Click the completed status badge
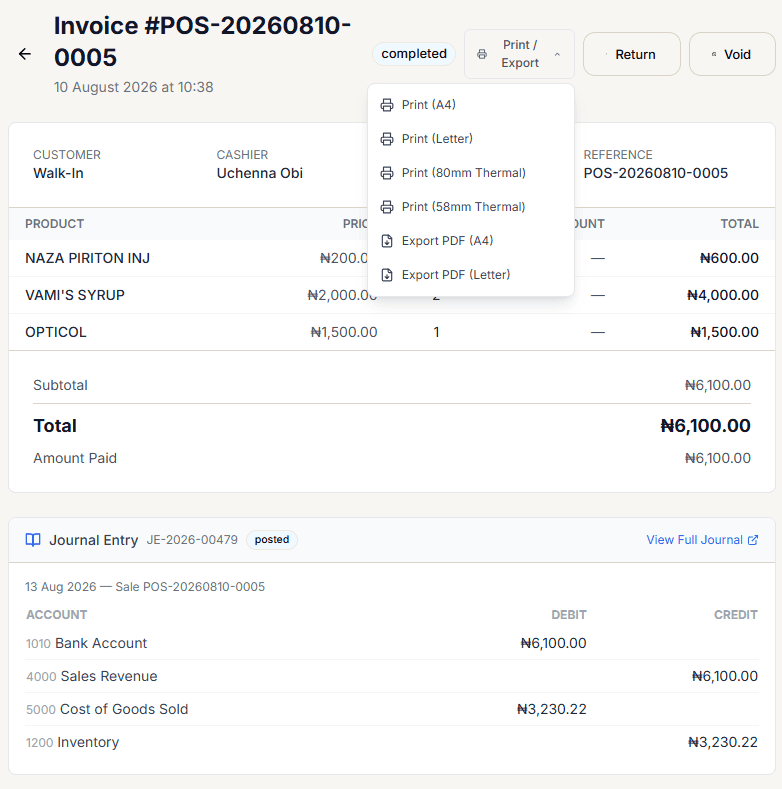This screenshot has width=782, height=789. 414,54
